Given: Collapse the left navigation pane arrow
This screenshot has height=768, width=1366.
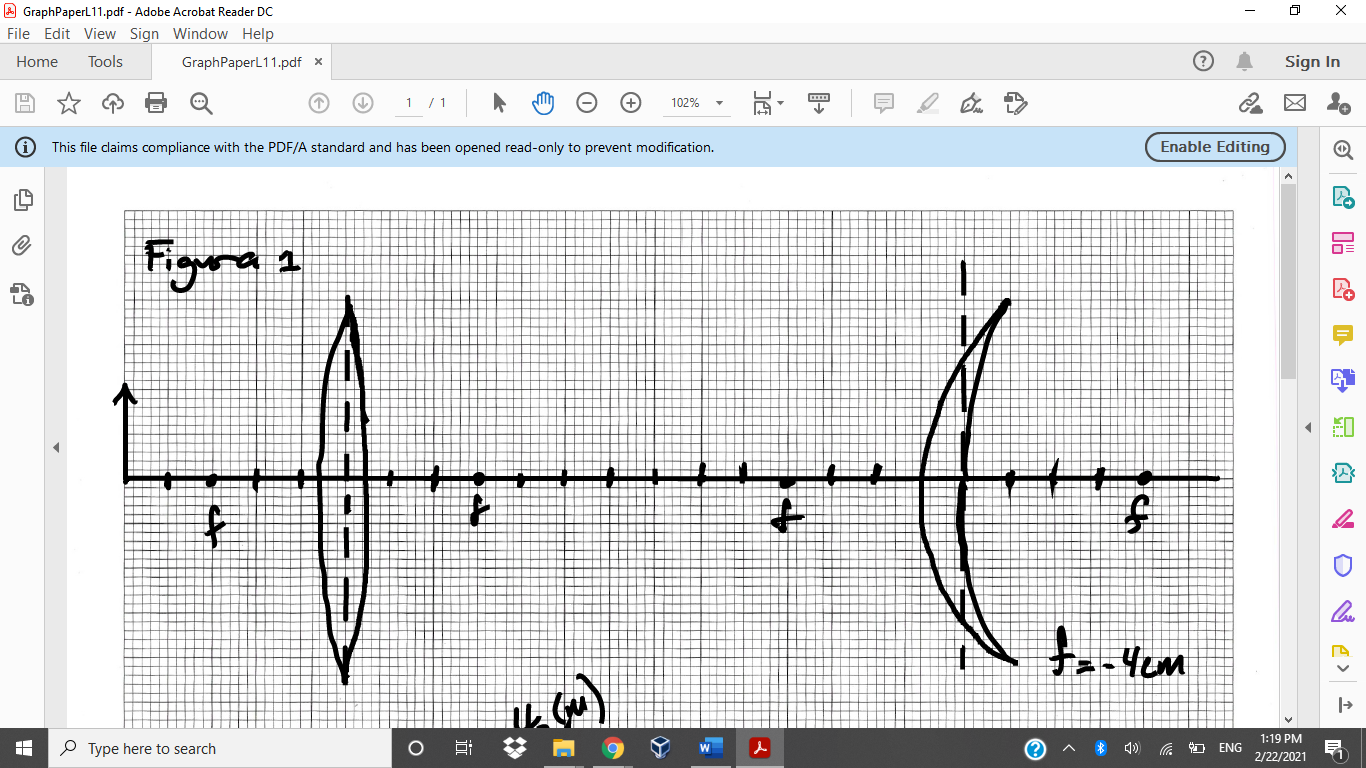Looking at the screenshot, I should click(x=56, y=447).
